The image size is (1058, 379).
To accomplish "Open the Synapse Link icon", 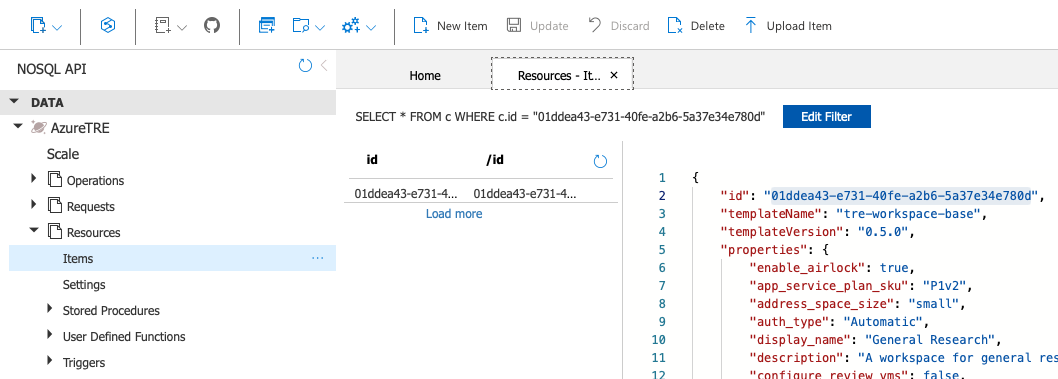I will pyautogui.click(x=107, y=26).
